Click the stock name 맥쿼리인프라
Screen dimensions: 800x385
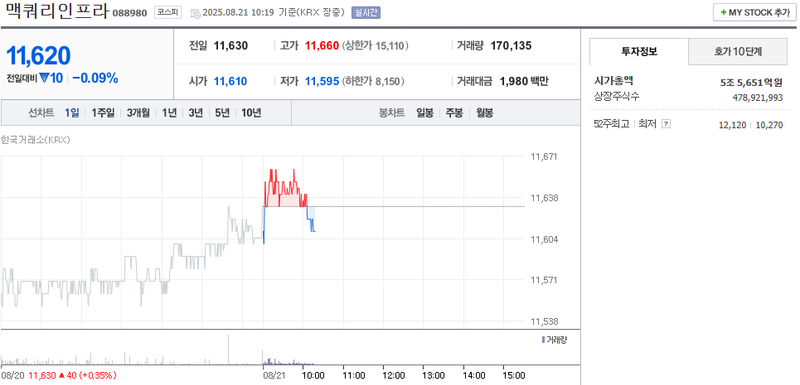tap(57, 12)
